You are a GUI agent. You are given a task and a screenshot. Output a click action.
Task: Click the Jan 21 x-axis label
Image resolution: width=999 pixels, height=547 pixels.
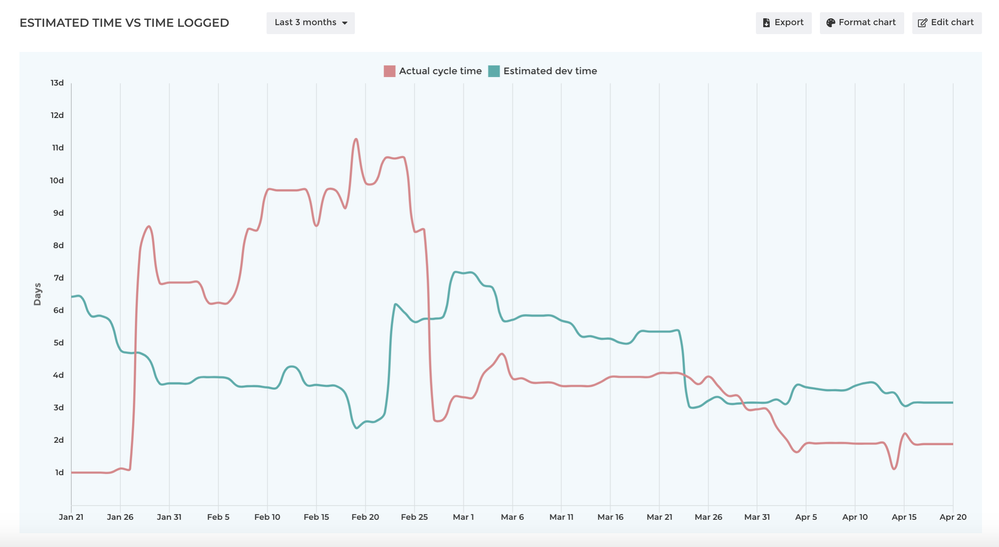click(x=71, y=517)
